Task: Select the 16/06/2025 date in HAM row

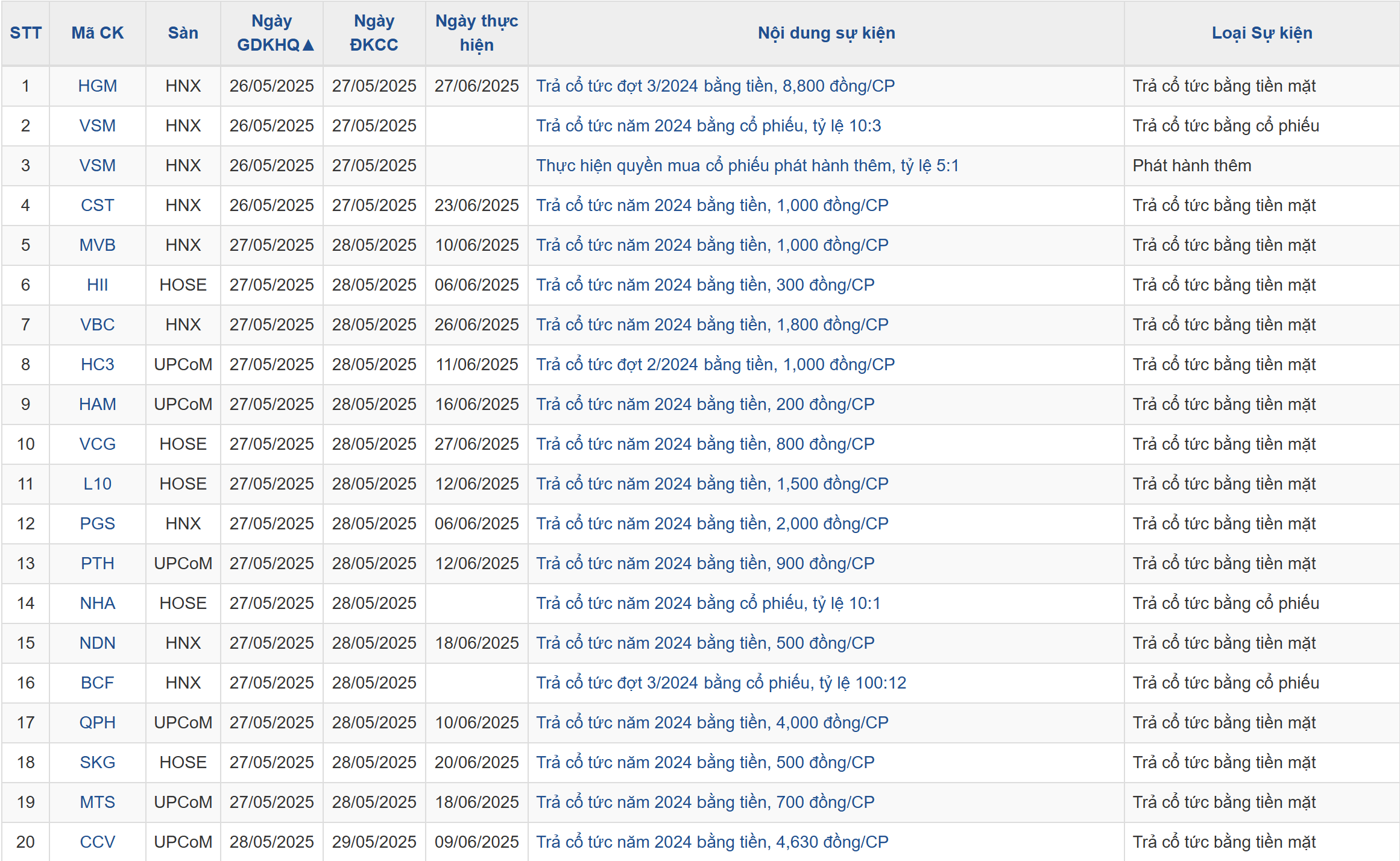Action: [477, 405]
